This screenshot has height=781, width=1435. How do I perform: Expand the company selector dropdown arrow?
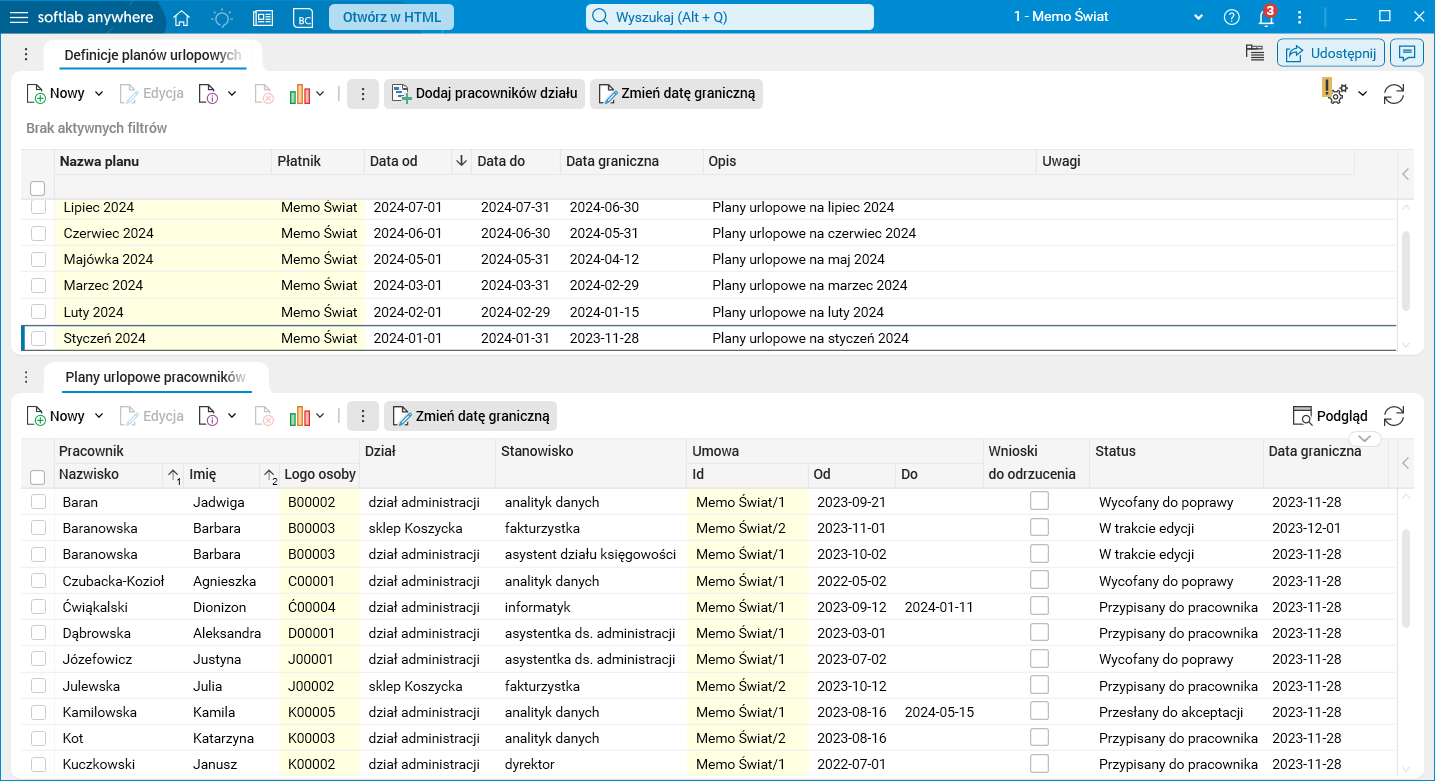[1199, 17]
